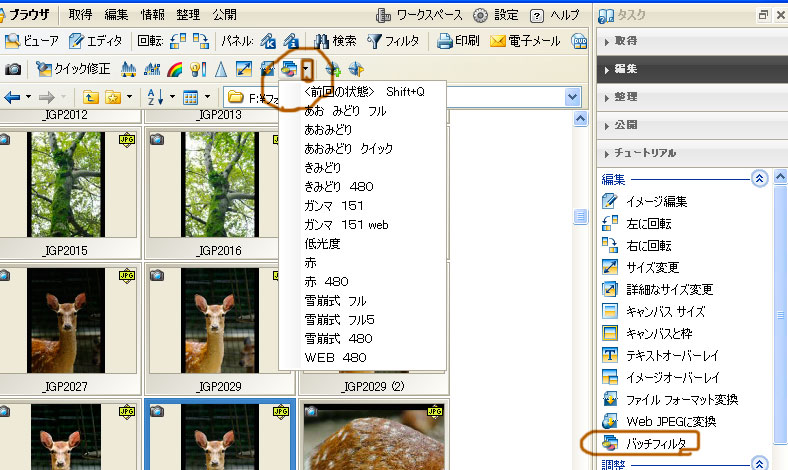Expand the チュートリアル task section
788x470 pixels.
pyautogui.click(x=693, y=153)
